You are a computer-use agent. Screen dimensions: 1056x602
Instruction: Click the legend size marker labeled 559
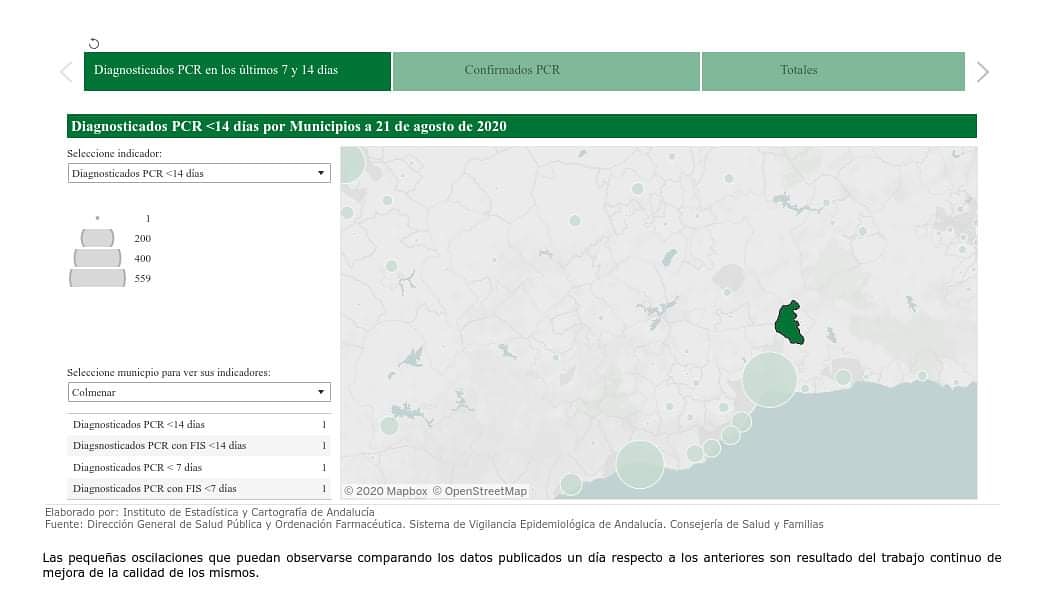pyautogui.click(x=98, y=278)
